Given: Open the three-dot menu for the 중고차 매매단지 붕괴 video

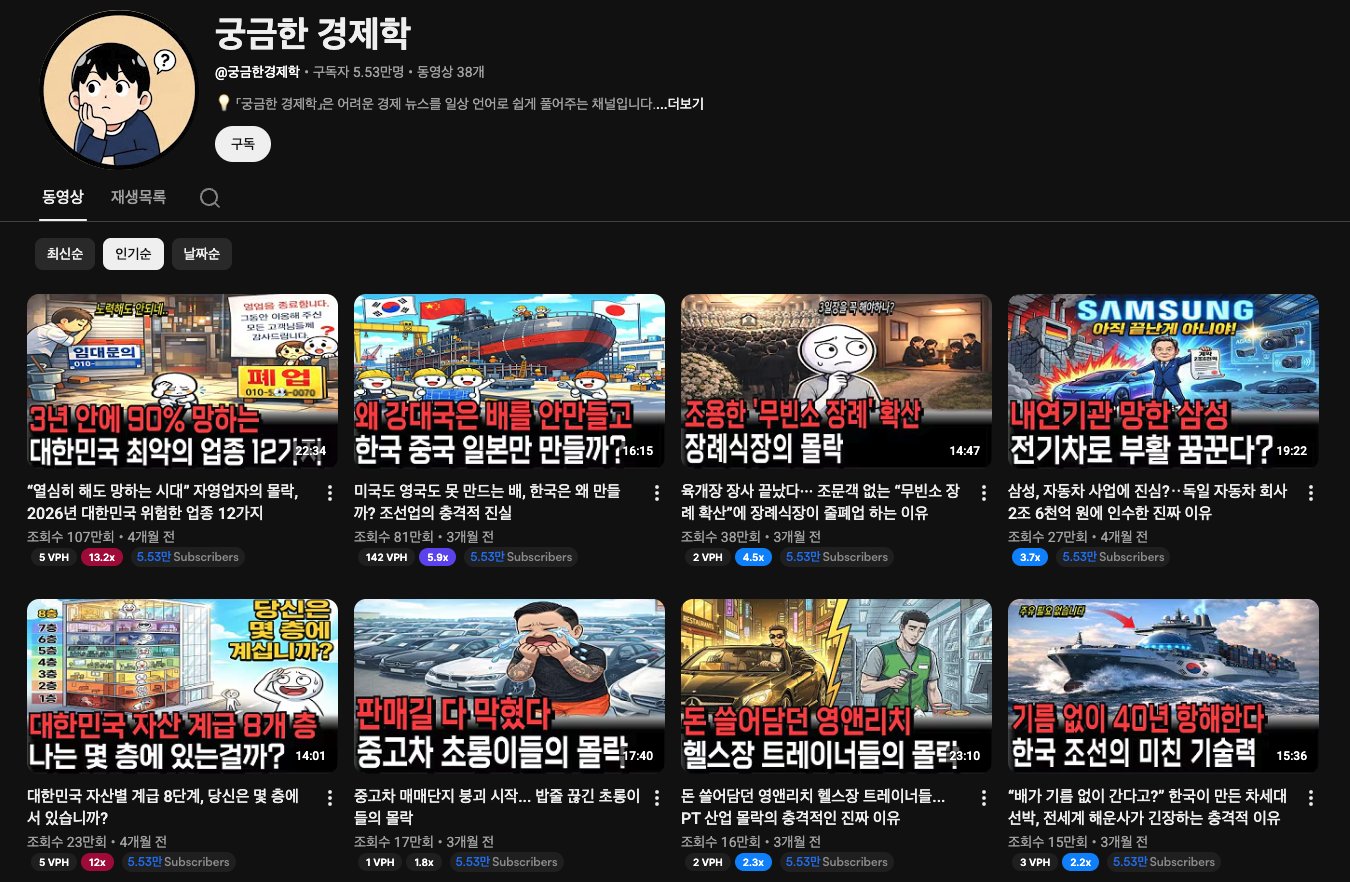Looking at the screenshot, I should pos(657,798).
